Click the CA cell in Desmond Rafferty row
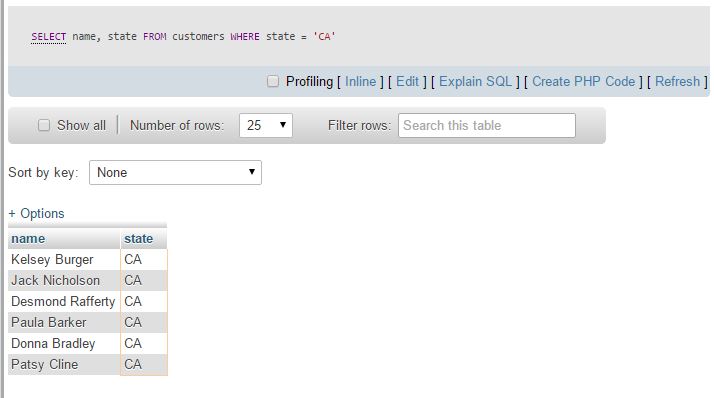714x398 pixels. pyautogui.click(x=144, y=301)
